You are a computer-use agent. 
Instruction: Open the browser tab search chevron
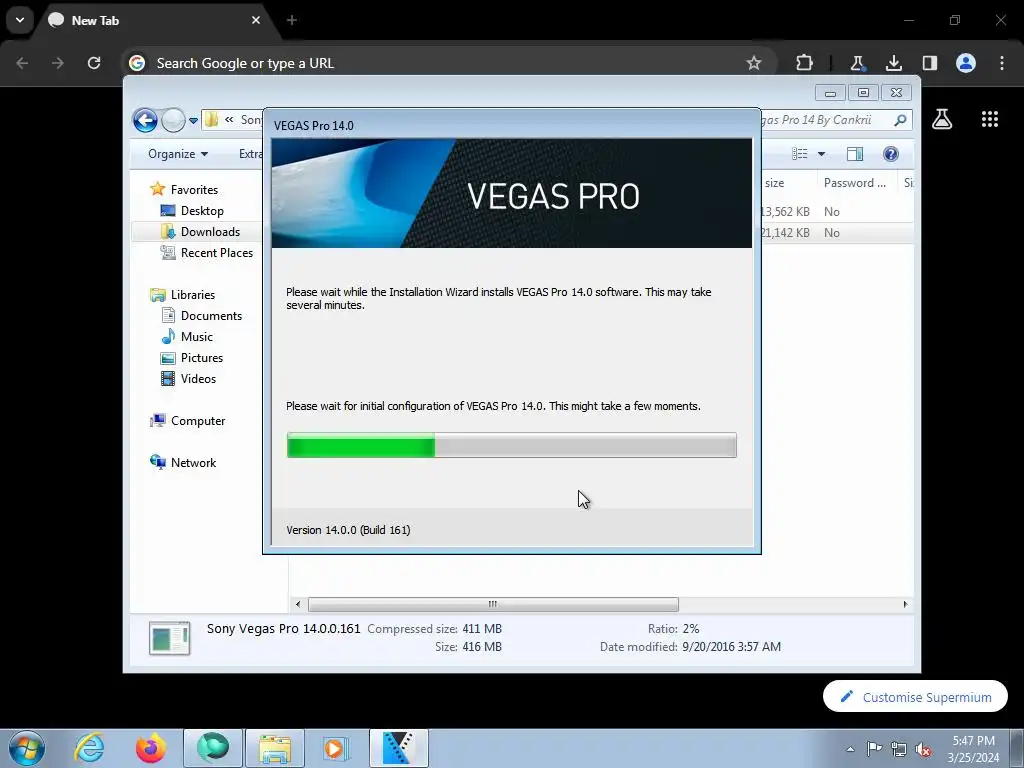click(x=20, y=20)
